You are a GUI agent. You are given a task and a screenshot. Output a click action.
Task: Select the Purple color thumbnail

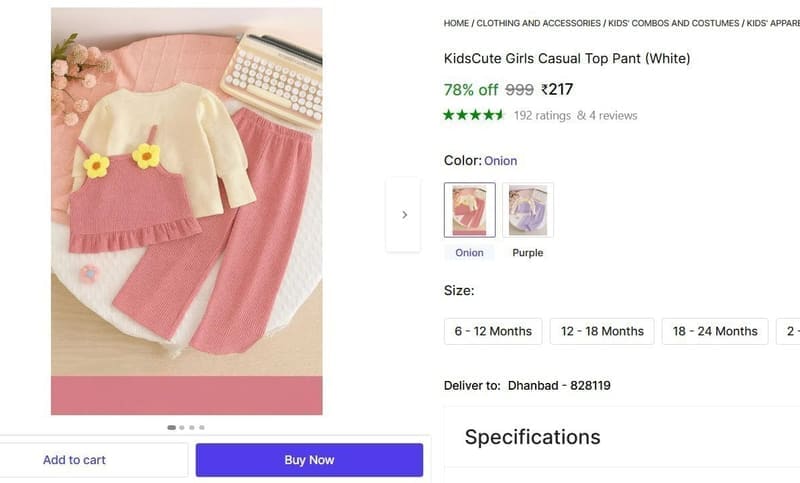click(x=528, y=210)
